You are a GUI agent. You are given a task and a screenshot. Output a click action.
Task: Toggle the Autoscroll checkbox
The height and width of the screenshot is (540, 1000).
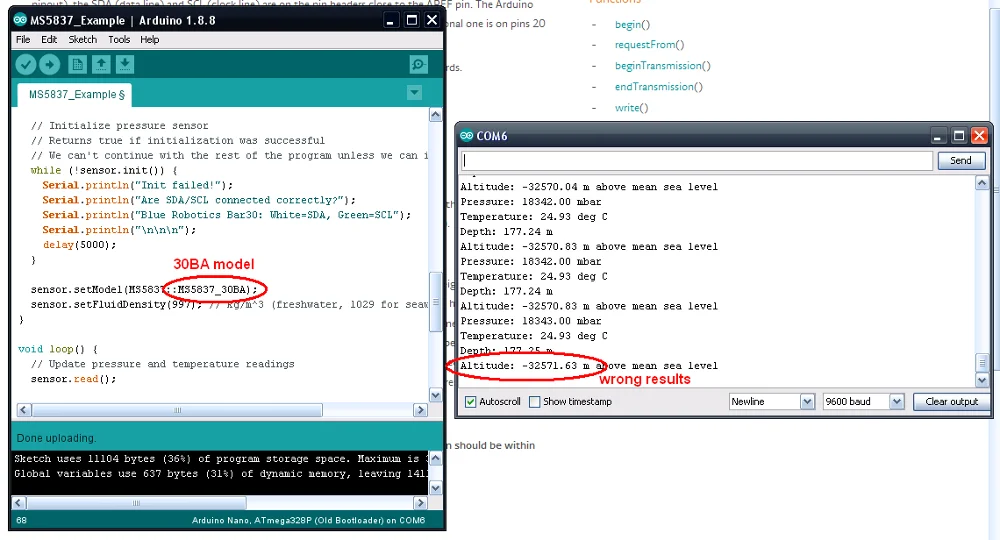[471, 402]
